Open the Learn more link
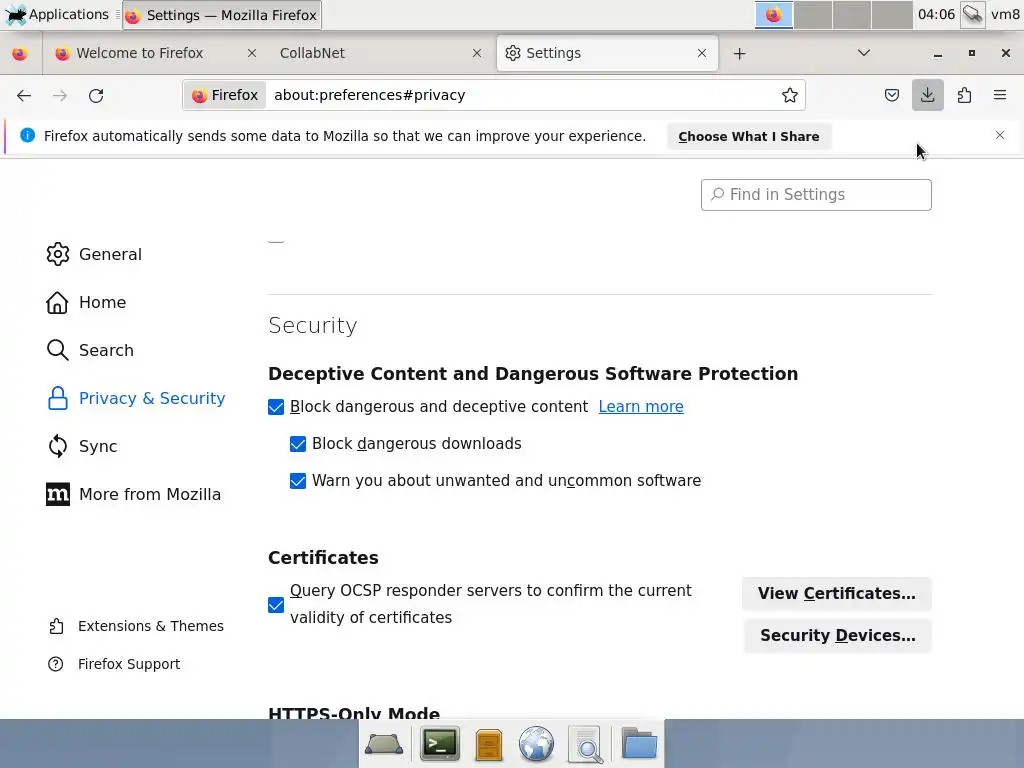This screenshot has height=768, width=1024. [x=641, y=407]
